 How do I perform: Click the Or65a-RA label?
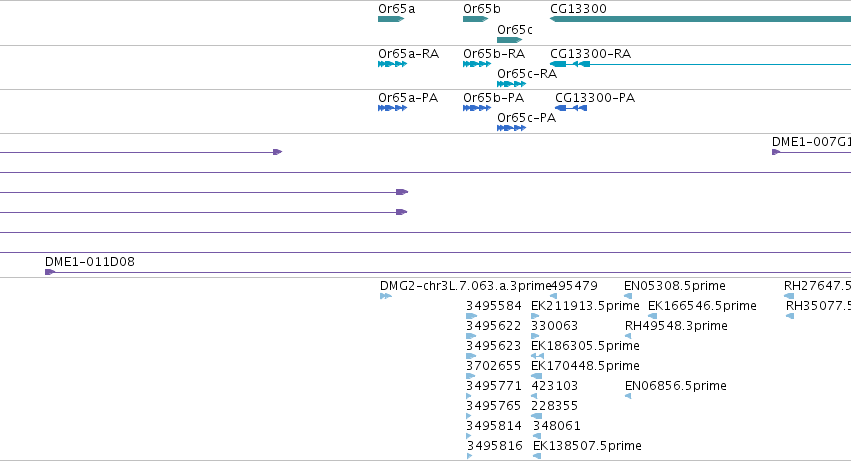point(409,54)
